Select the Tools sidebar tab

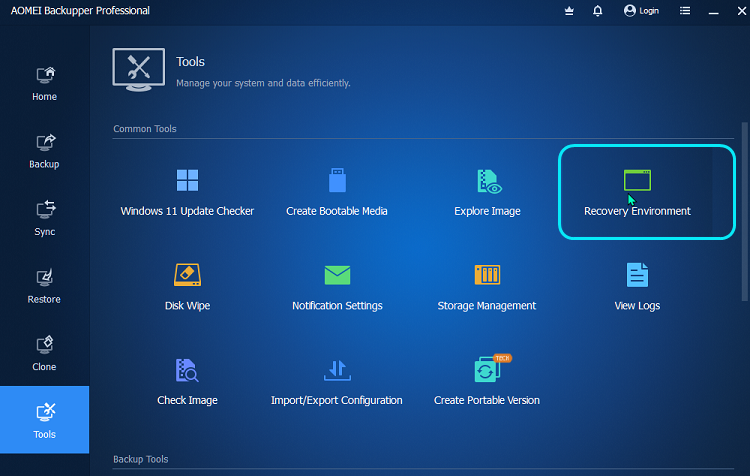(x=44, y=420)
